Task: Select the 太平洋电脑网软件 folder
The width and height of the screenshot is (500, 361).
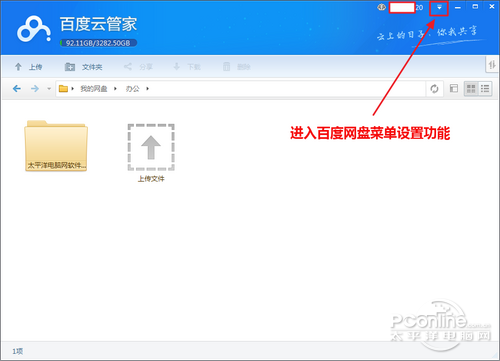Action: point(56,146)
